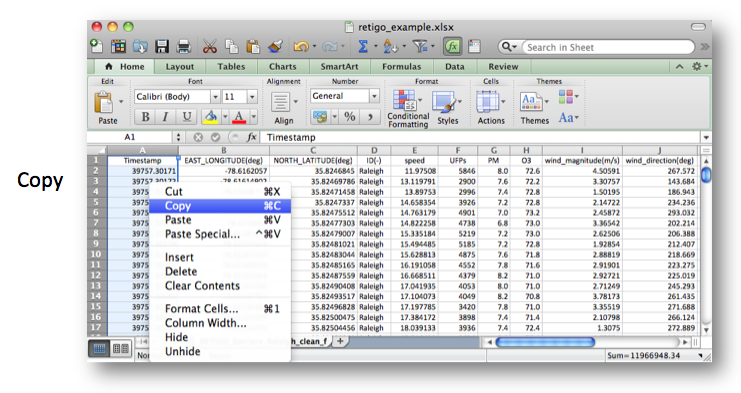Image resolution: width=741 pixels, height=393 pixels.
Task: Open the theme colors dropdown
Action: 568,97
